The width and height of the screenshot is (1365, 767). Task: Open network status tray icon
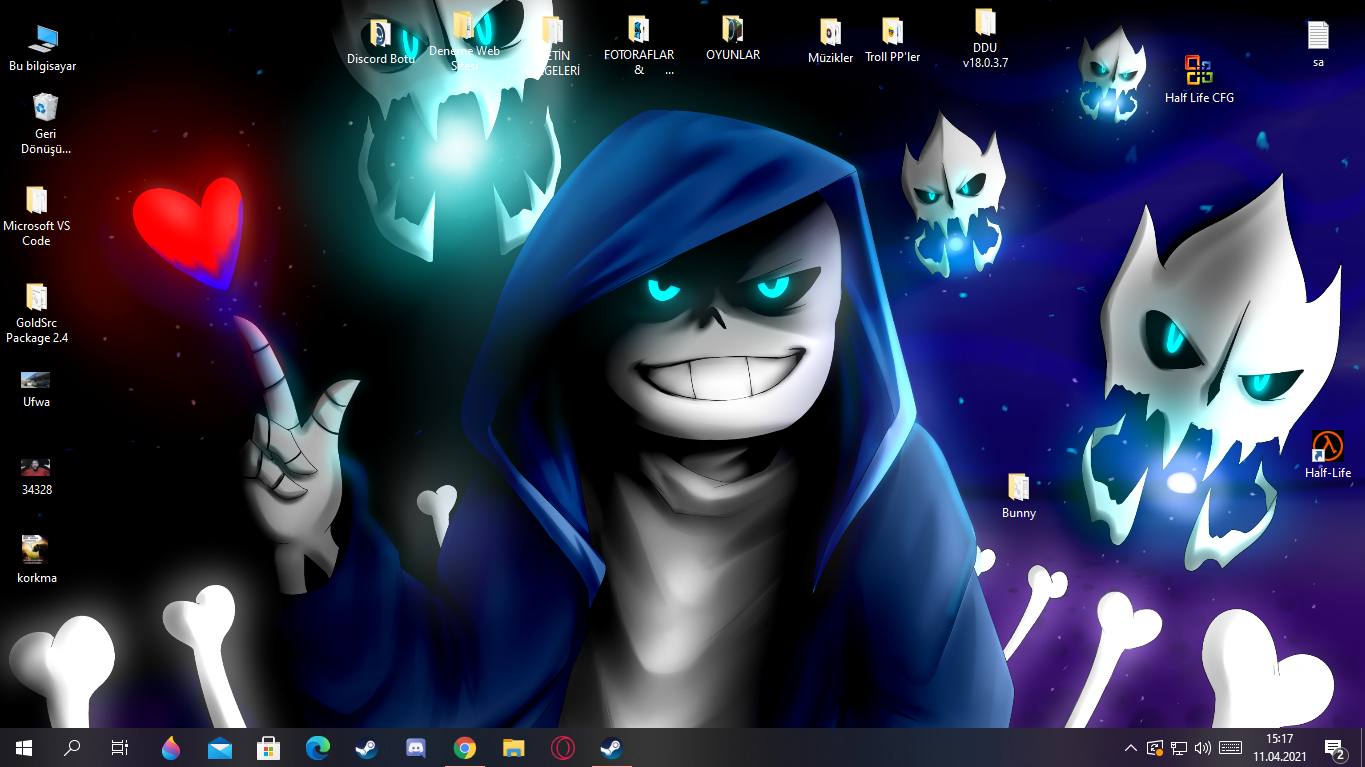[1179, 747]
